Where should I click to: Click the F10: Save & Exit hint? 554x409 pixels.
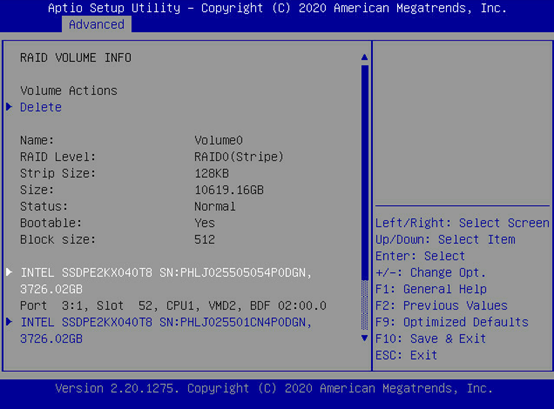pos(431,339)
